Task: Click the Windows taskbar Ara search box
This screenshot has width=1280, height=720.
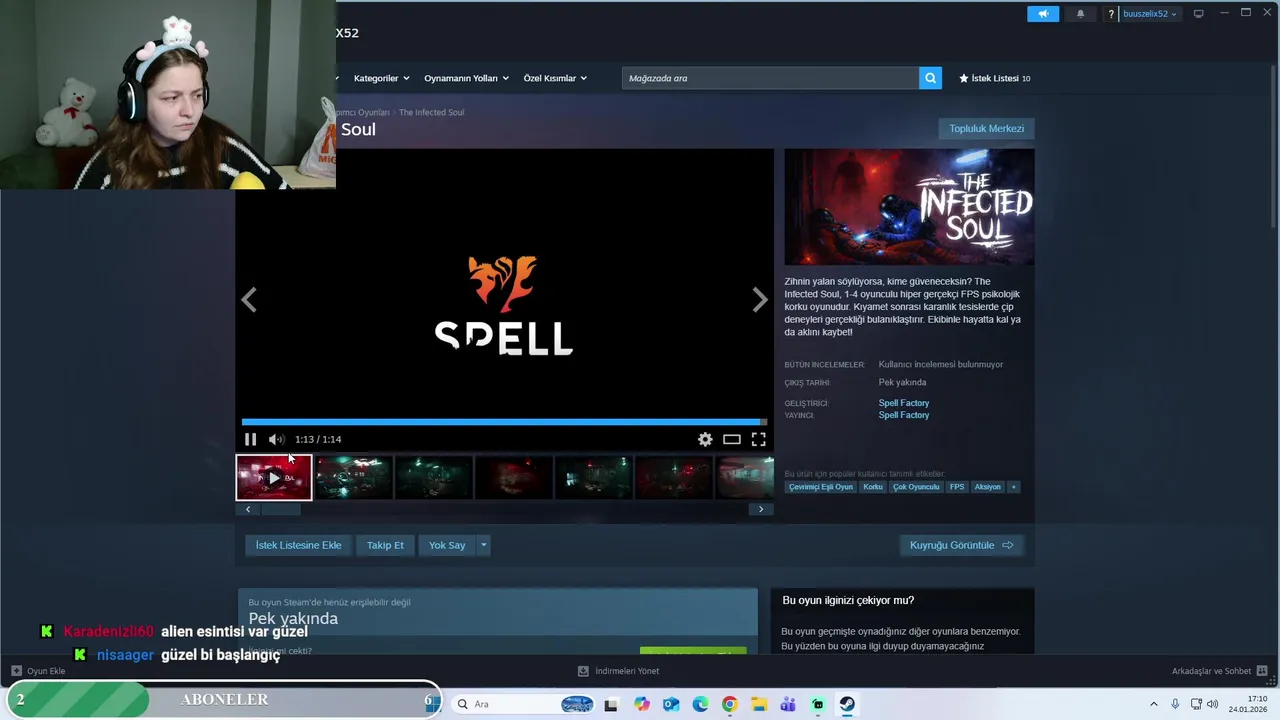Action: [525, 704]
